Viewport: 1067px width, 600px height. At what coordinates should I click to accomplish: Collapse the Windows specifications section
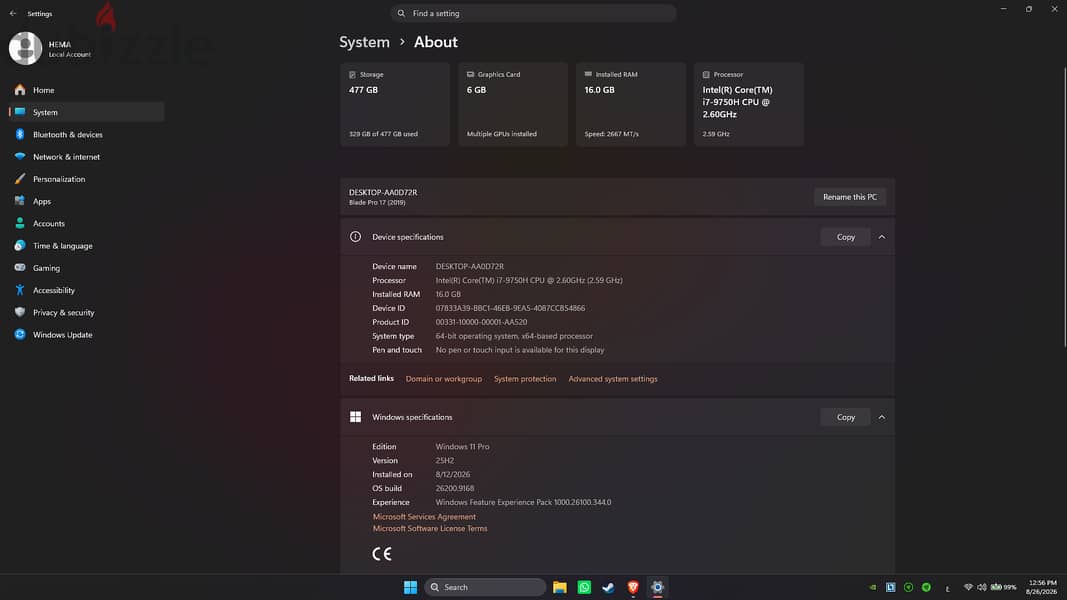tap(881, 417)
